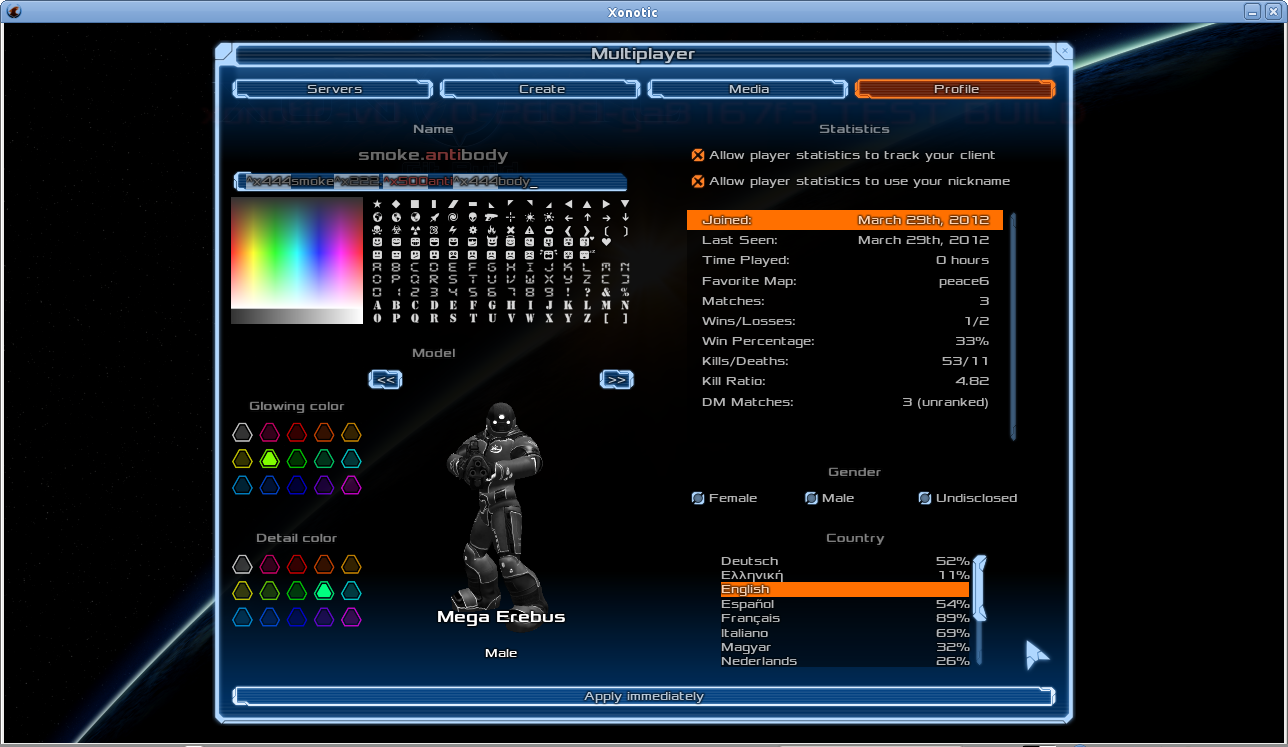Pick the rocket symbol from character grid
Image resolution: width=1288 pixels, height=747 pixels.
pyautogui.click(x=434, y=217)
